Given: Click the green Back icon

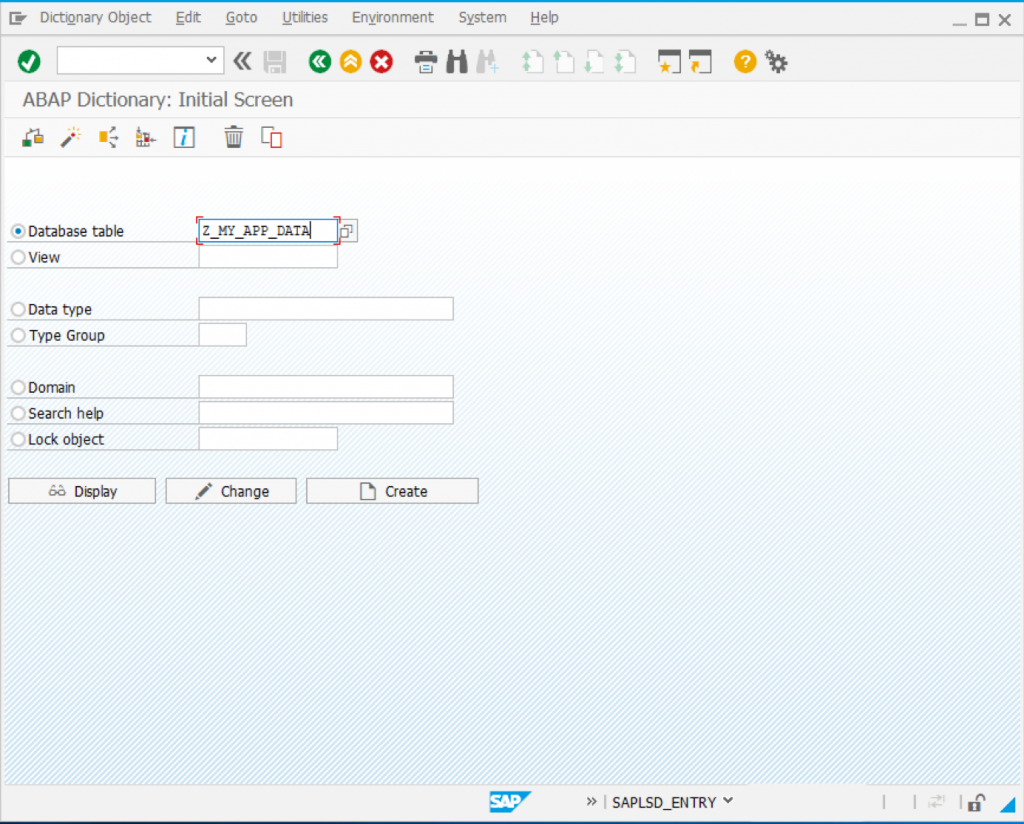Looking at the screenshot, I should (320, 62).
